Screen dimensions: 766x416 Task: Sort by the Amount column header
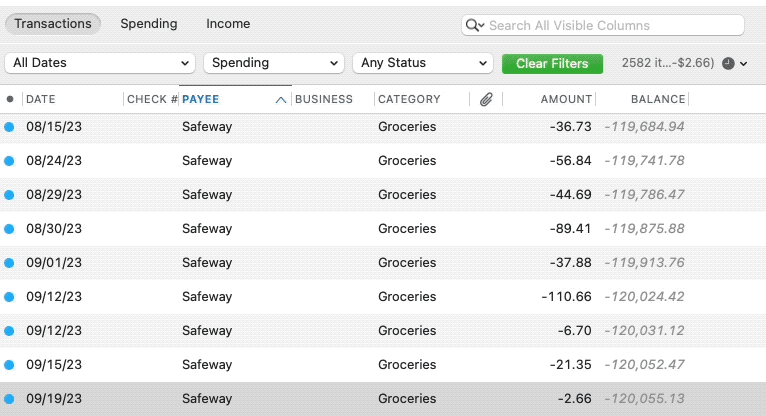[x=566, y=99]
